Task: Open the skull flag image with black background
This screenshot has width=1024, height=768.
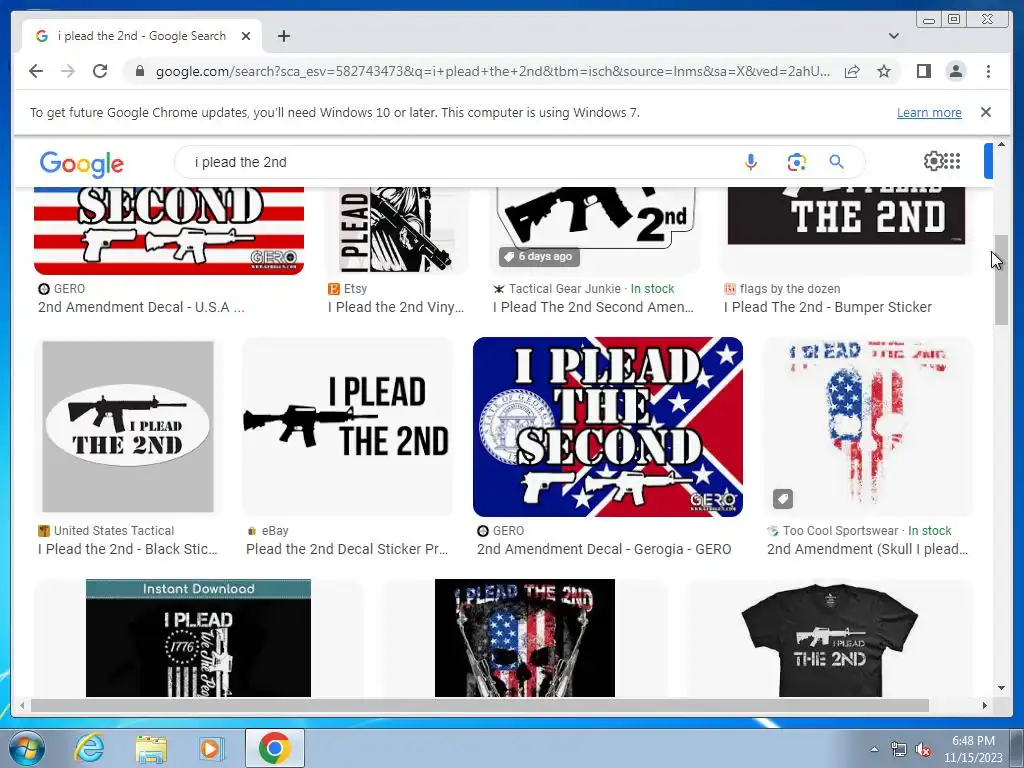Action: coord(525,638)
